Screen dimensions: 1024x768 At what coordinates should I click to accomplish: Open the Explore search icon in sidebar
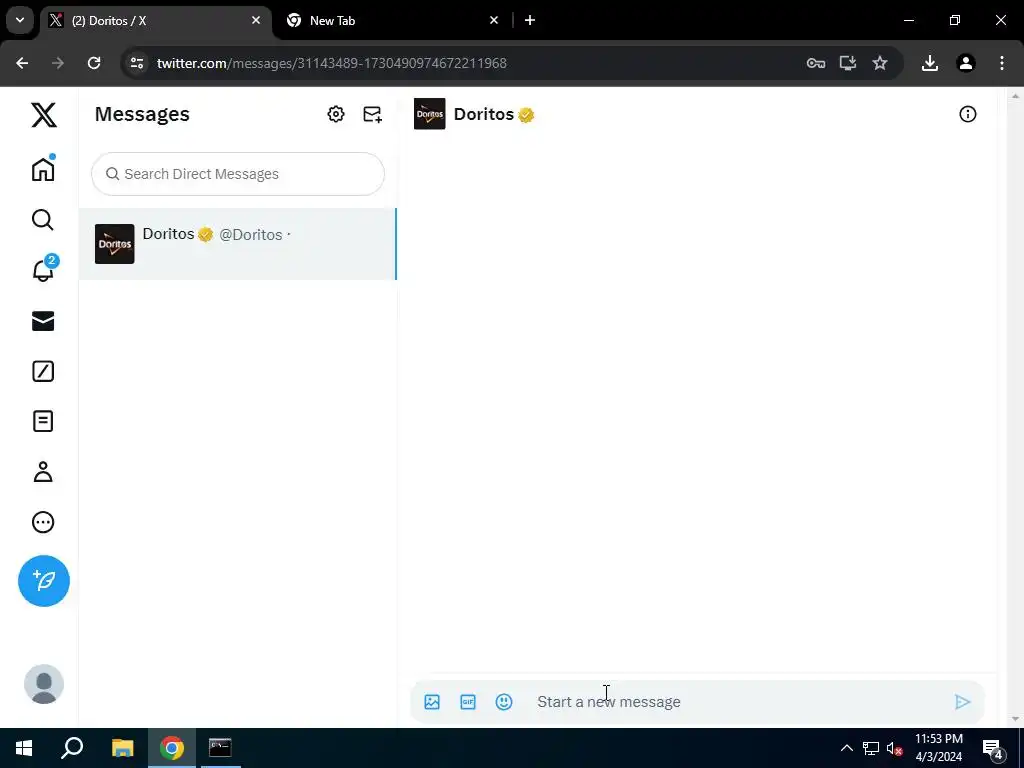[x=43, y=220]
